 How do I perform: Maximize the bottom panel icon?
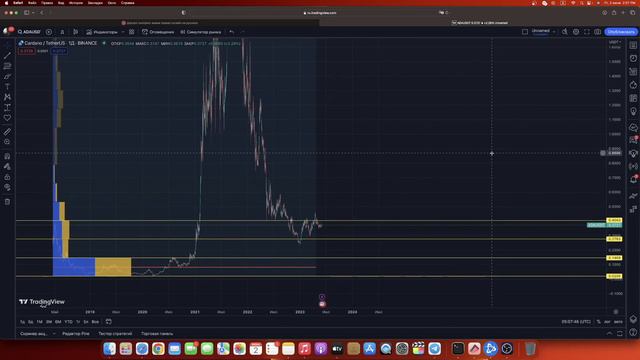(x=620, y=333)
